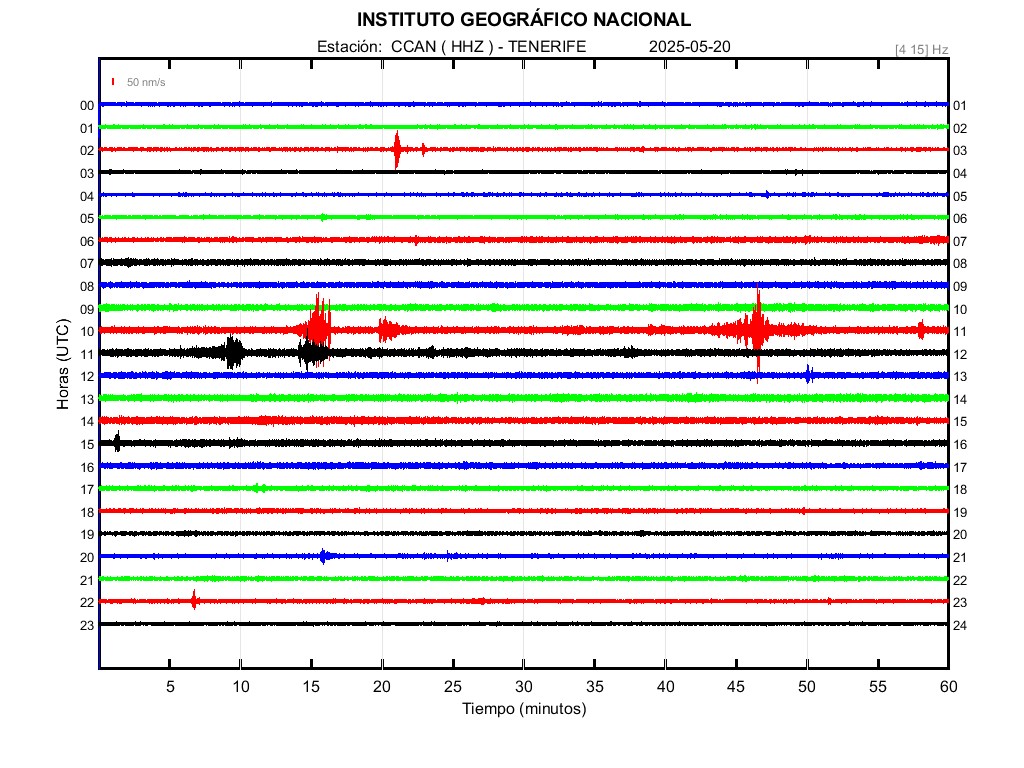Click the x-axis tick label 15
Viewport: 1024px width, 768px height.
[x=312, y=686]
